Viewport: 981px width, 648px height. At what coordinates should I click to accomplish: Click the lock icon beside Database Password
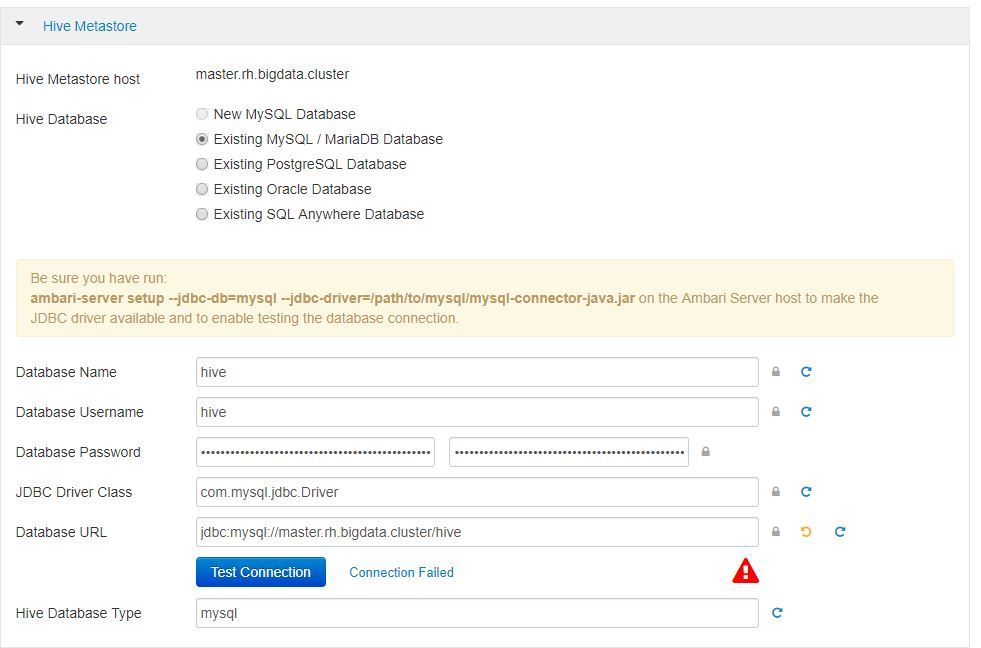(705, 452)
